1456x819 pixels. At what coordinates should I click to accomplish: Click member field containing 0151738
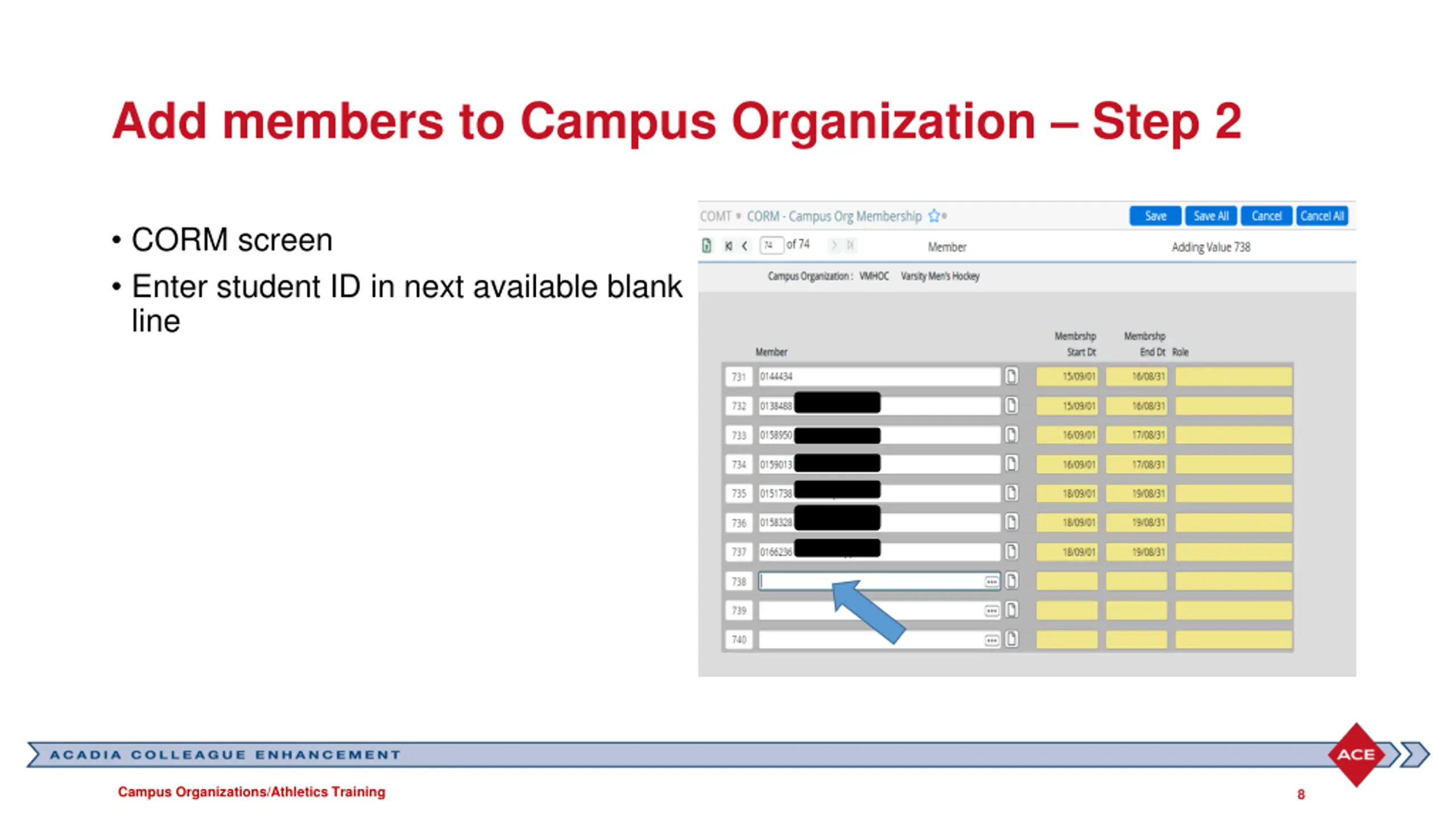click(x=879, y=493)
